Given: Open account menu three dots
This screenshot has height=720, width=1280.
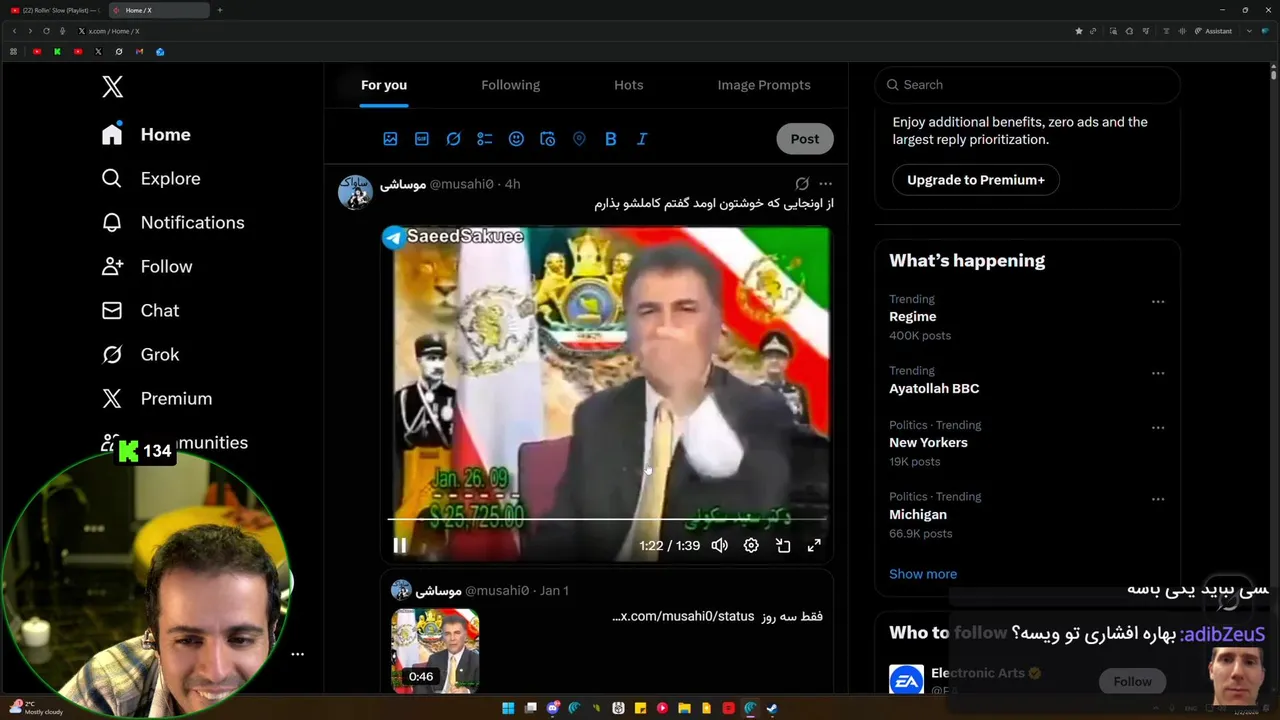Looking at the screenshot, I should (297, 654).
